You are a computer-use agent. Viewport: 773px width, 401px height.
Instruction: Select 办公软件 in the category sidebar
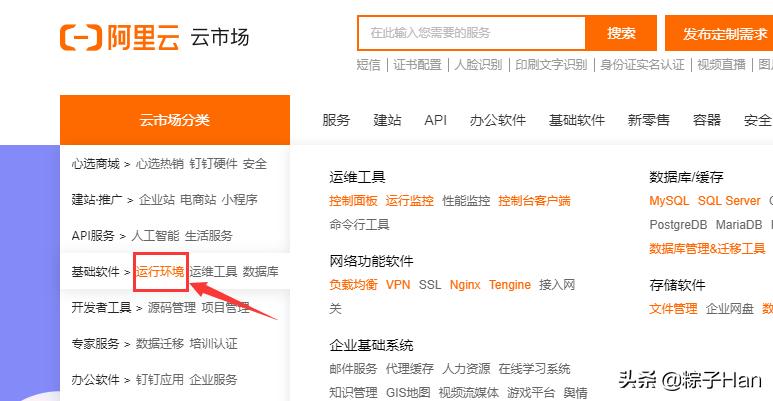pyautogui.click(x=96, y=380)
